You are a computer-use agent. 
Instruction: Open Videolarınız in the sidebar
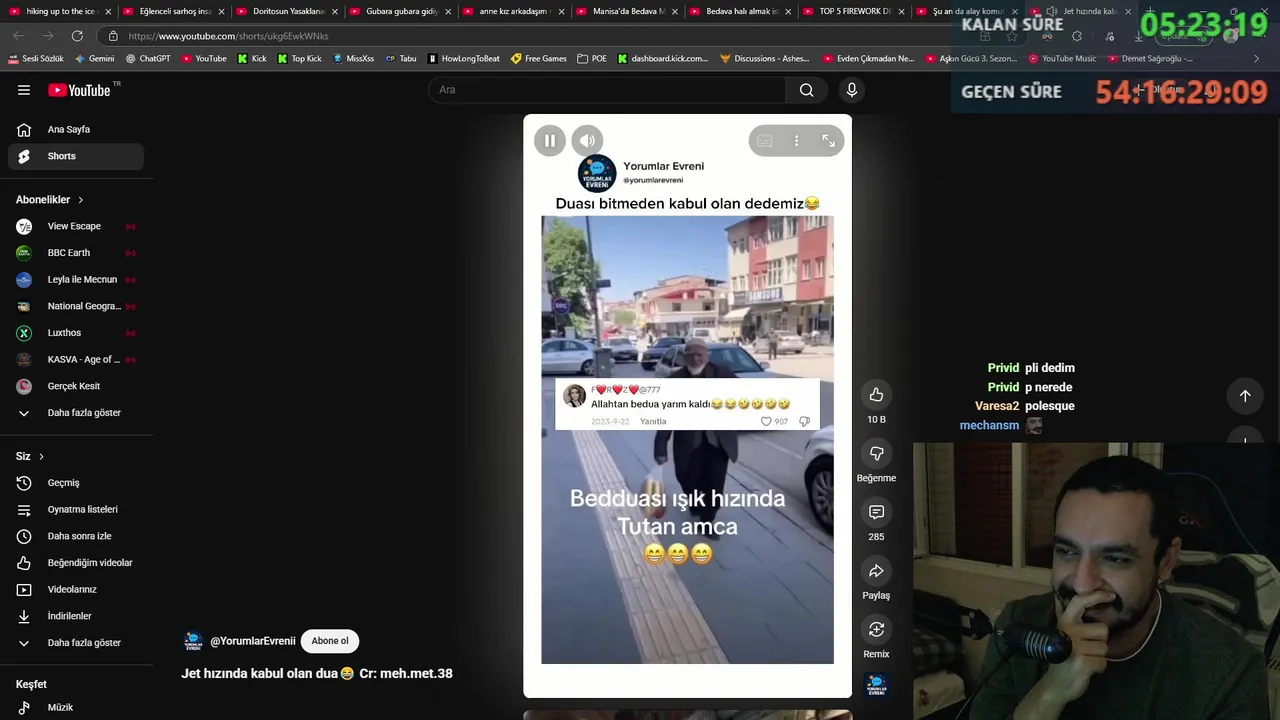[76, 589]
